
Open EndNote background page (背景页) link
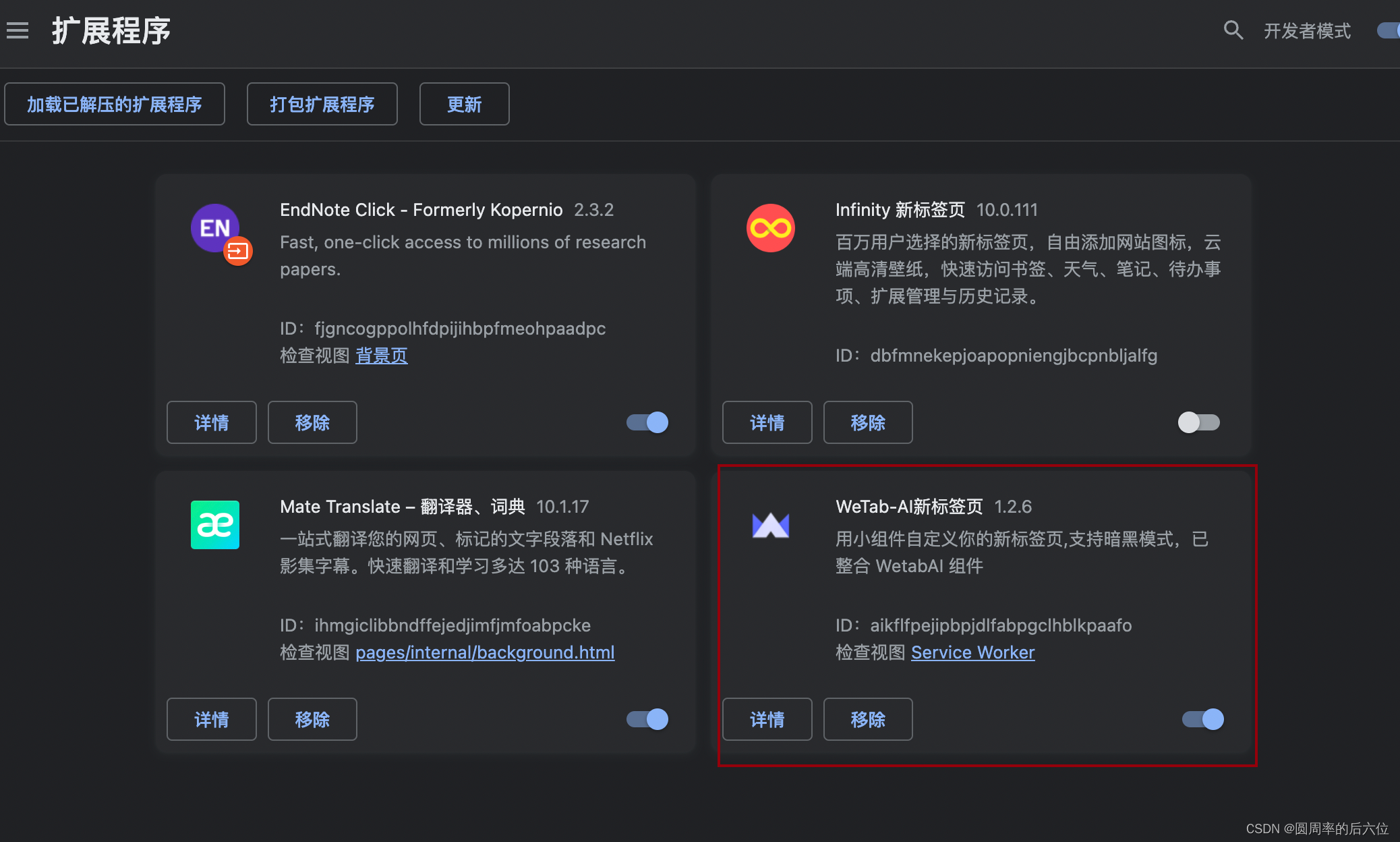click(x=381, y=356)
